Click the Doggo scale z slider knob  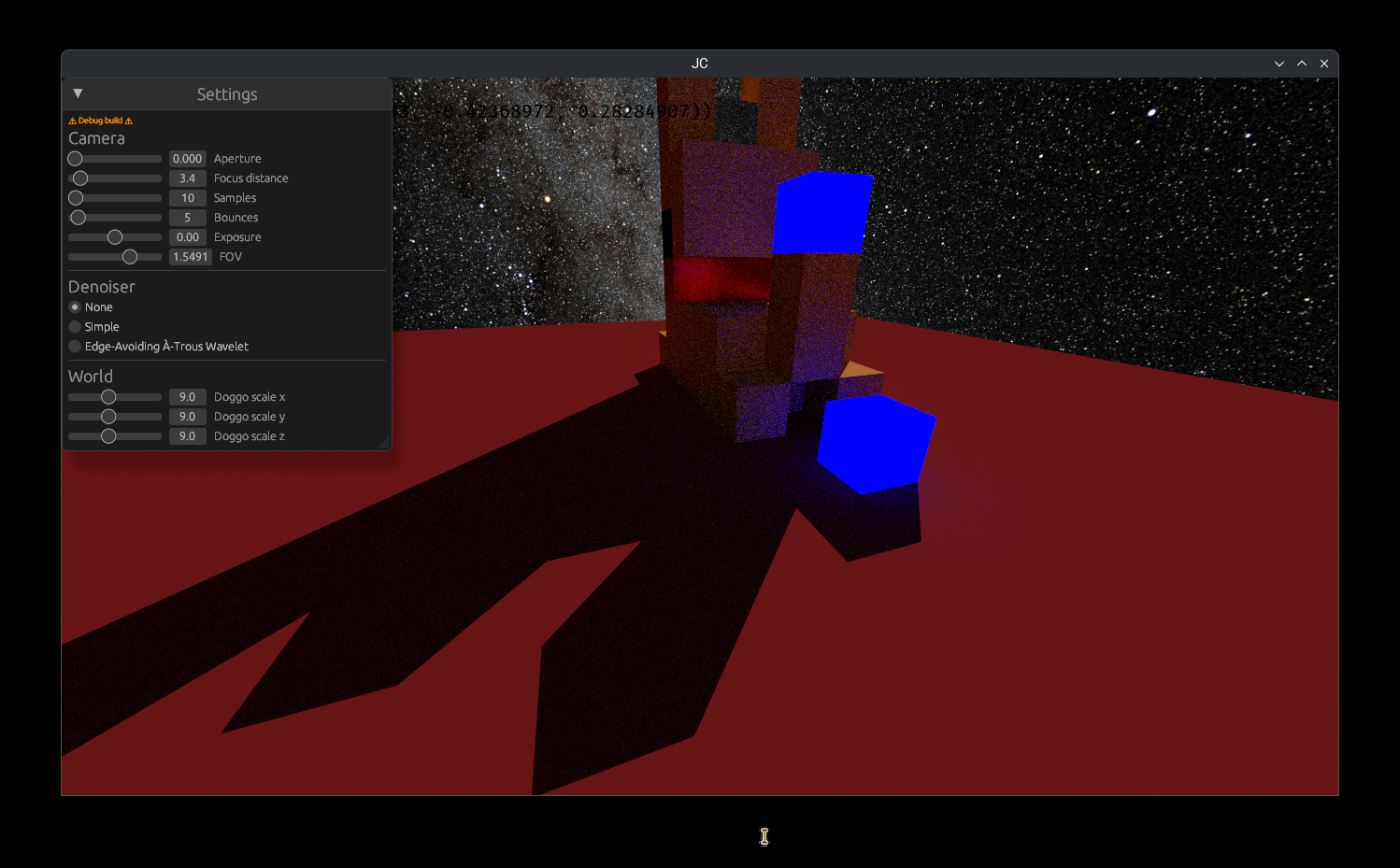tap(108, 436)
